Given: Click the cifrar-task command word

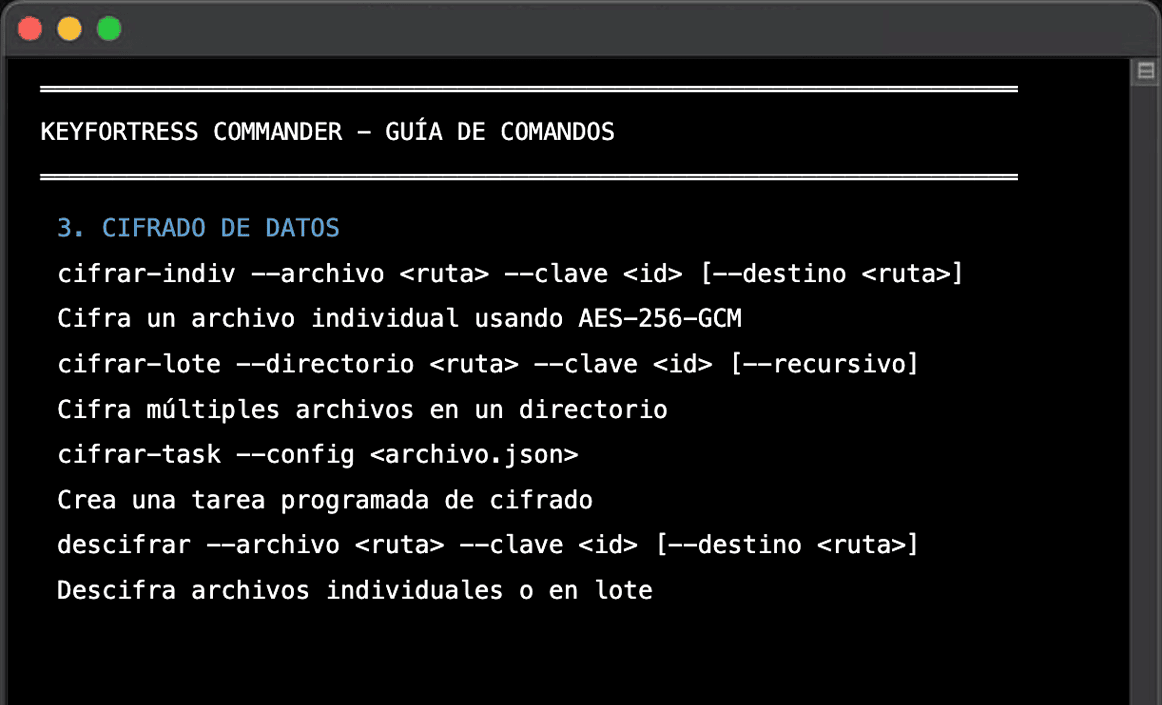Looking at the screenshot, I should (139, 455).
